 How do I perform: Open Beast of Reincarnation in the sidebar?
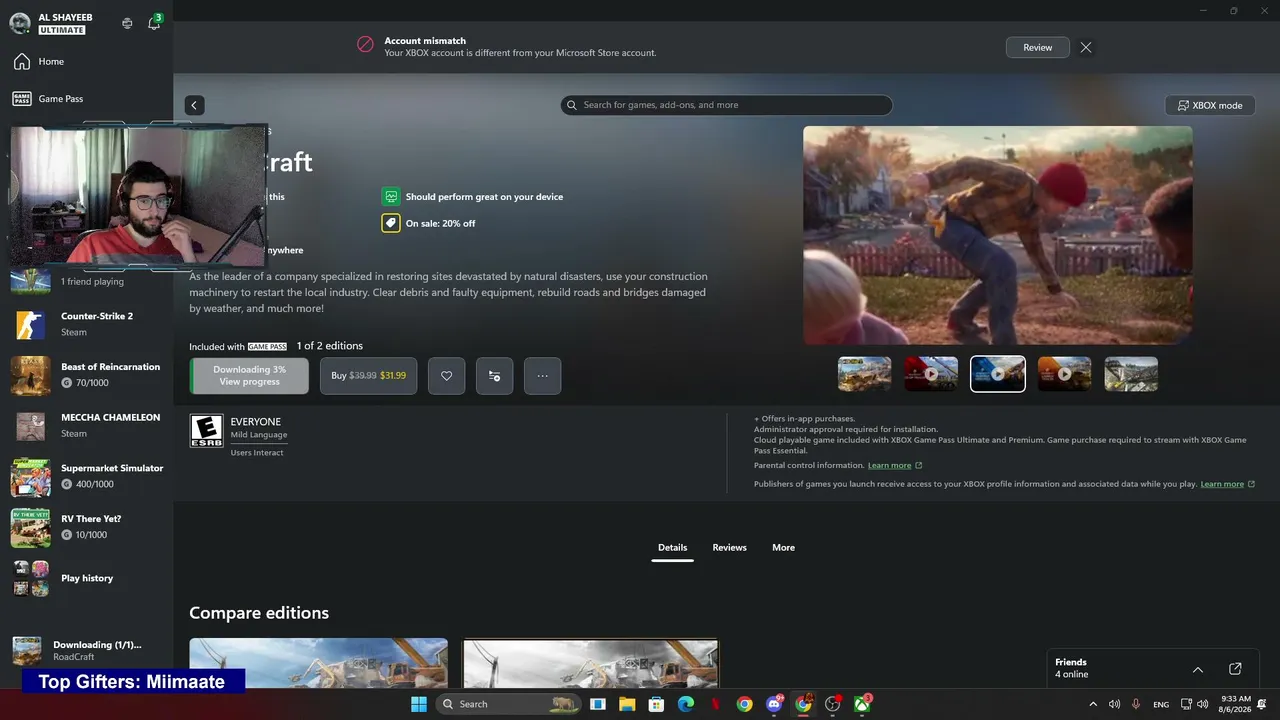(87, 375)
